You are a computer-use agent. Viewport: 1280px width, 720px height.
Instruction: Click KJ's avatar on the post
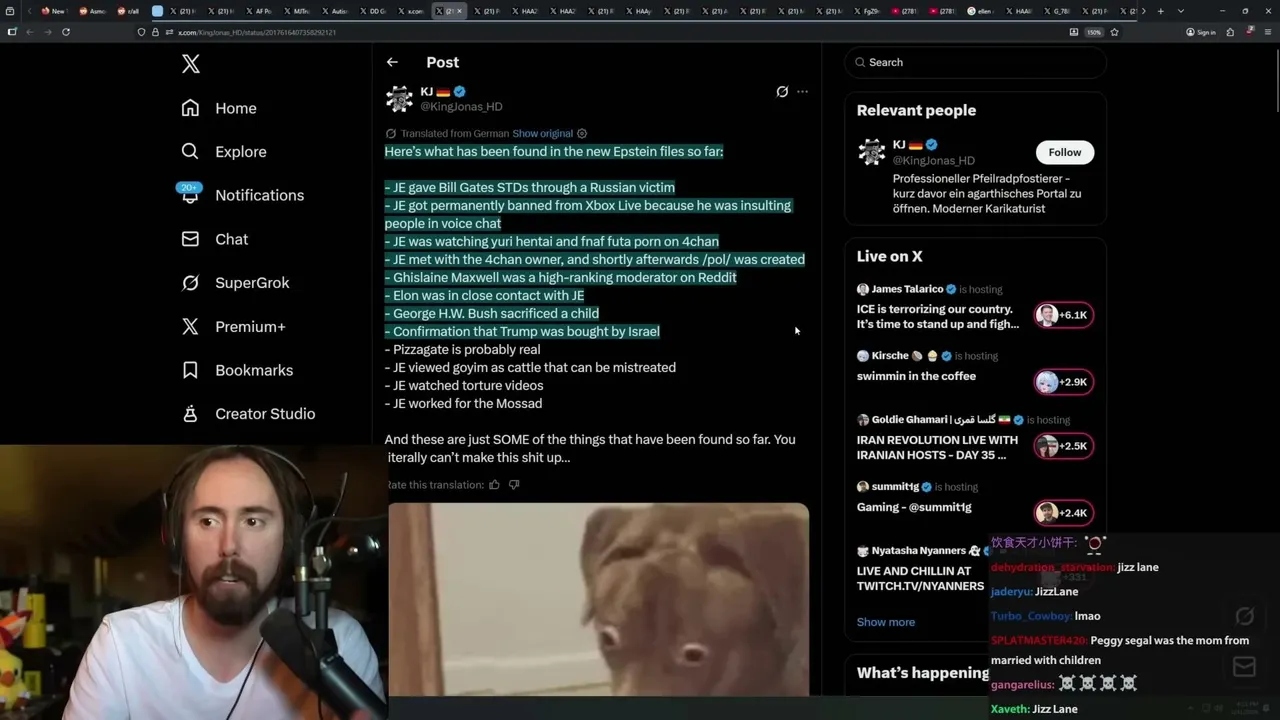pos(399,99)
